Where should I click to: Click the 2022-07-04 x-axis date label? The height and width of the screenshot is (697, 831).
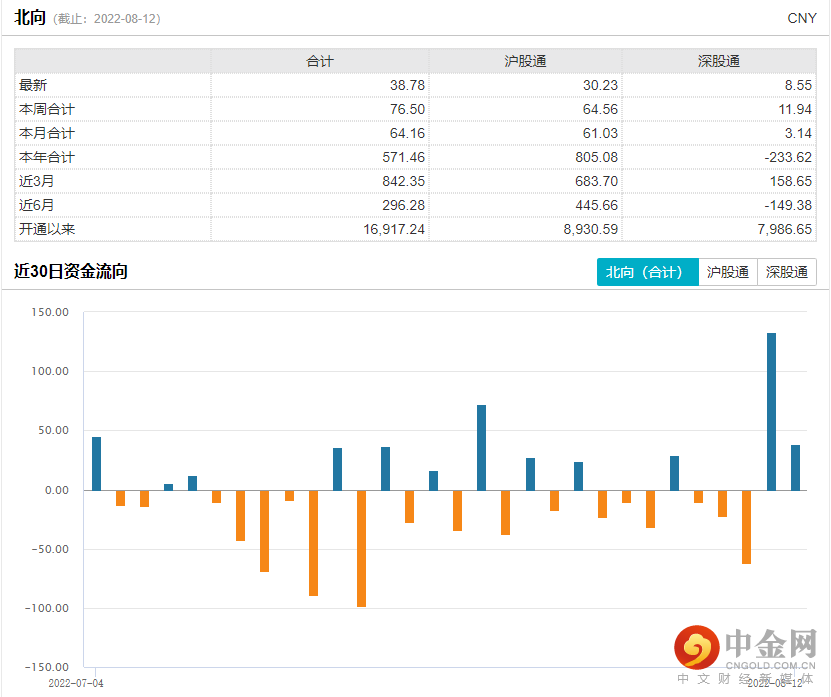tap(76, 682)
